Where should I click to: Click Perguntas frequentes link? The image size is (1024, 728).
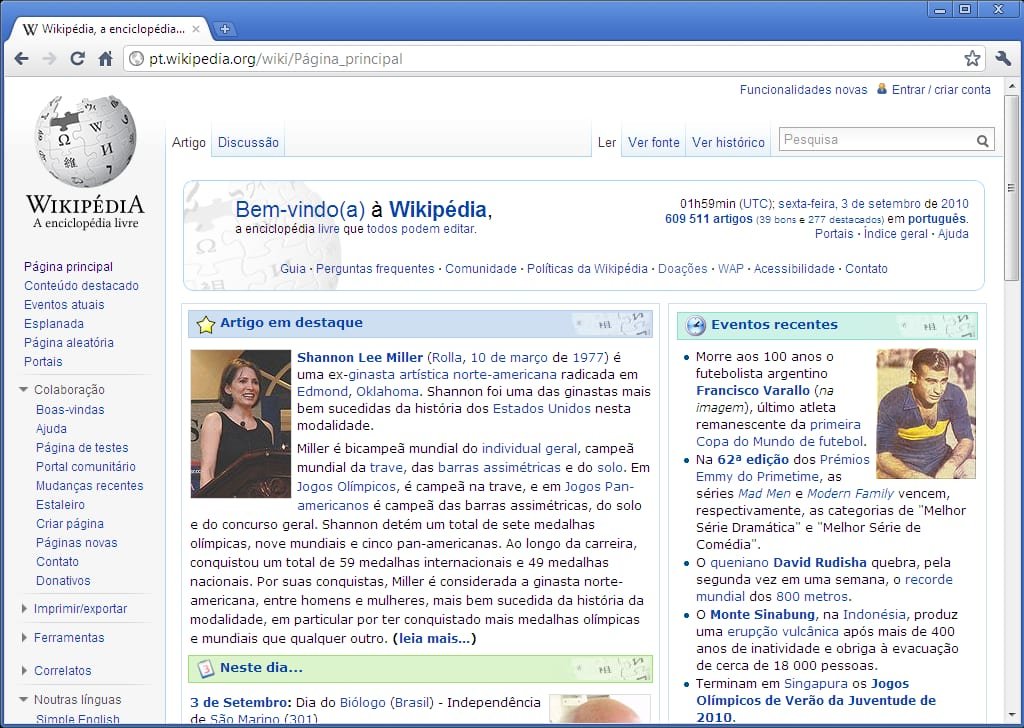click(x=375, y=268)
